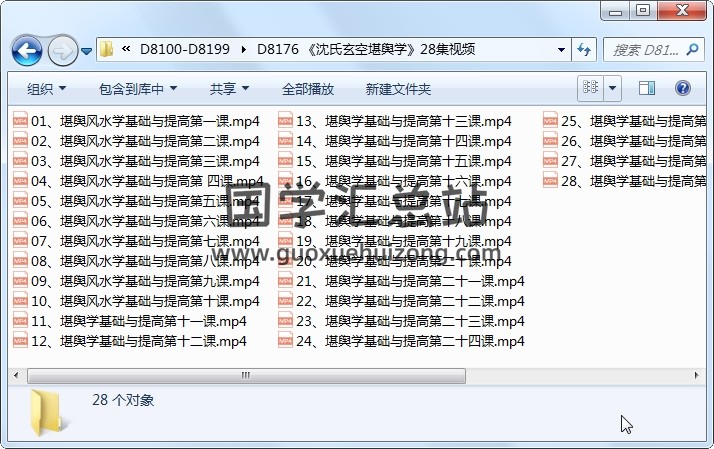714x449 pixels.
Task: Select MP4 icon of file 04
Action: click(20, 181)
